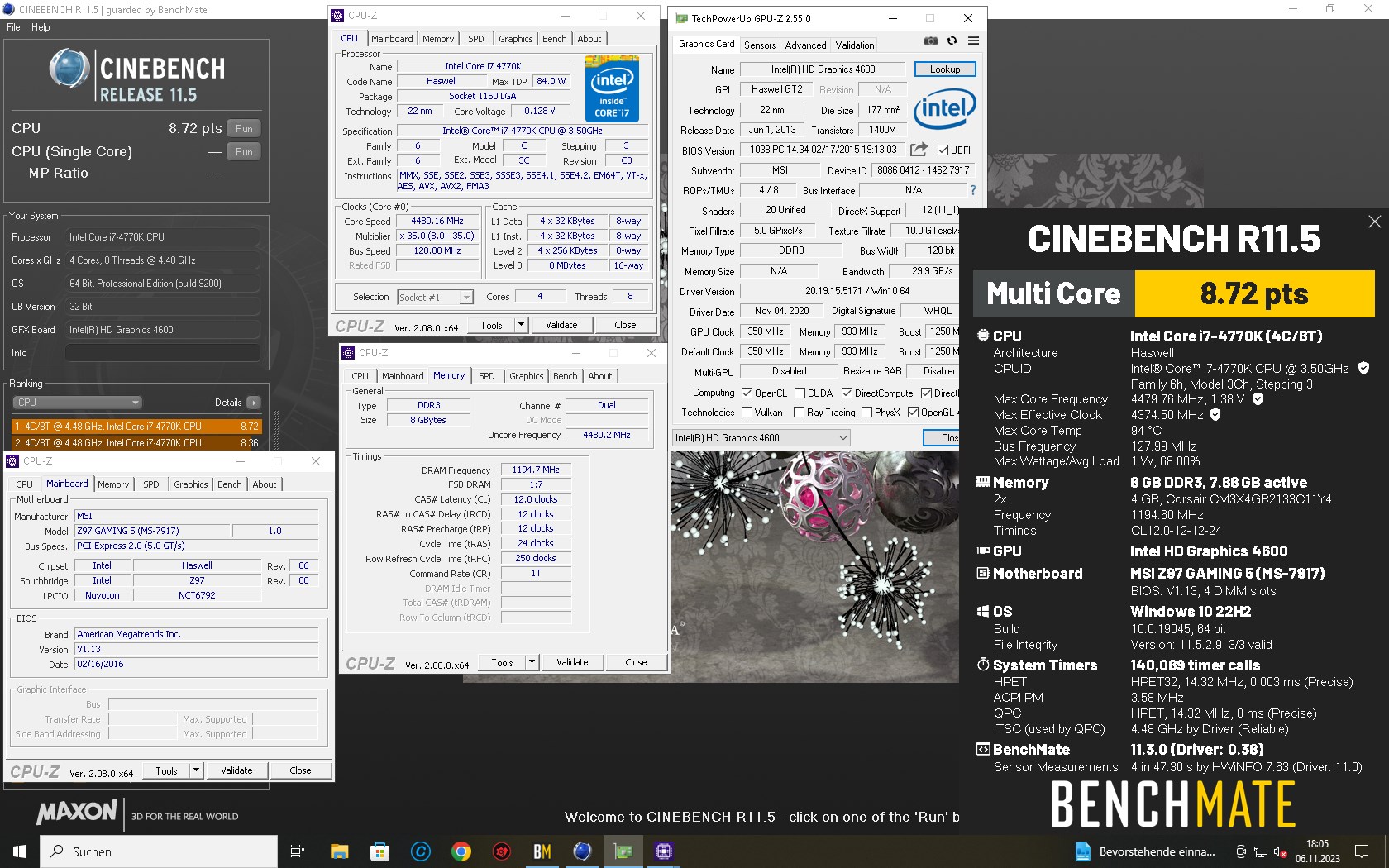Toggle the Ray Tracing checkbox
Screen dimensions: 1389x868
click(799, 413)
